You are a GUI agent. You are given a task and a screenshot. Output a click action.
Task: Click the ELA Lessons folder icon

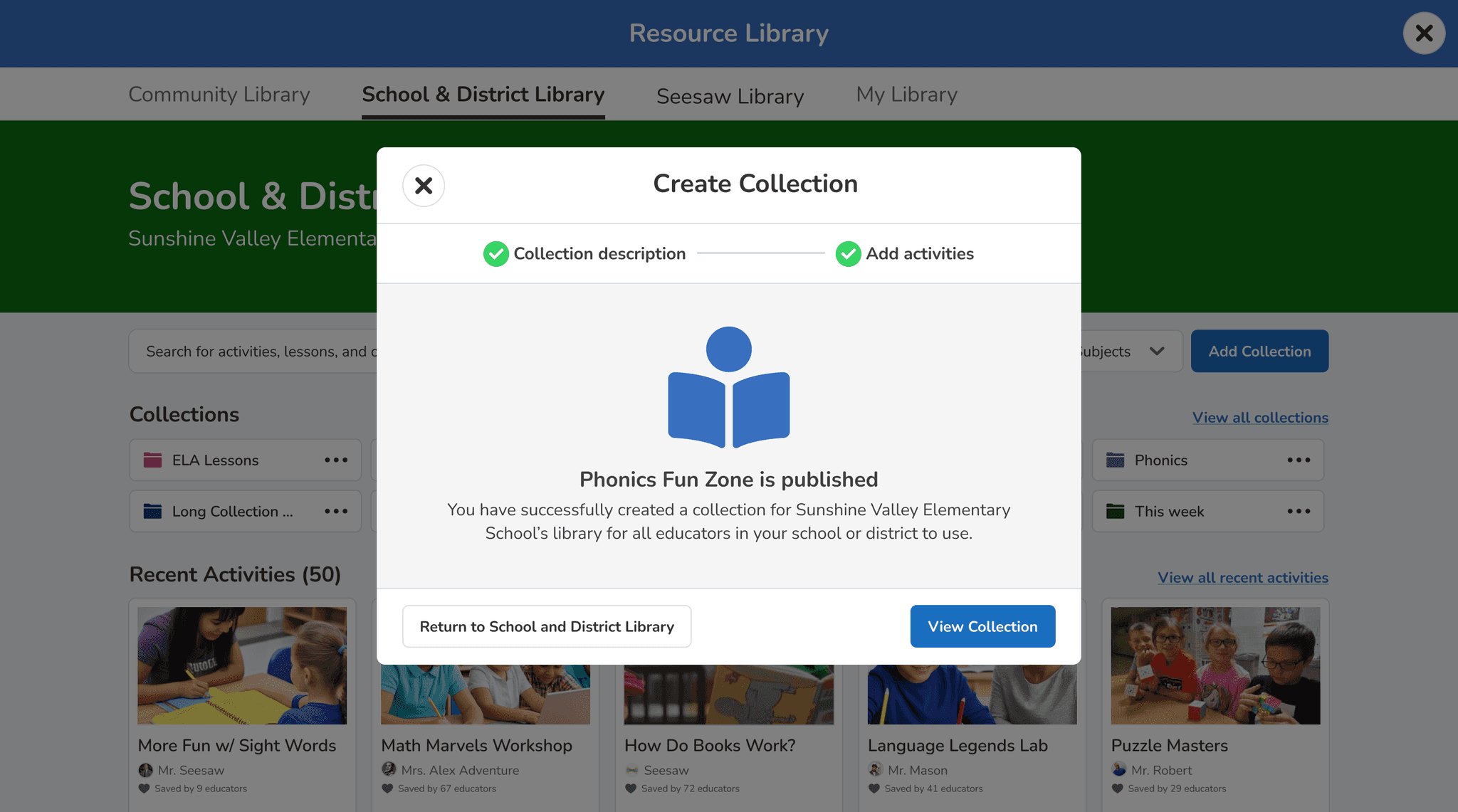click(152, 460)
